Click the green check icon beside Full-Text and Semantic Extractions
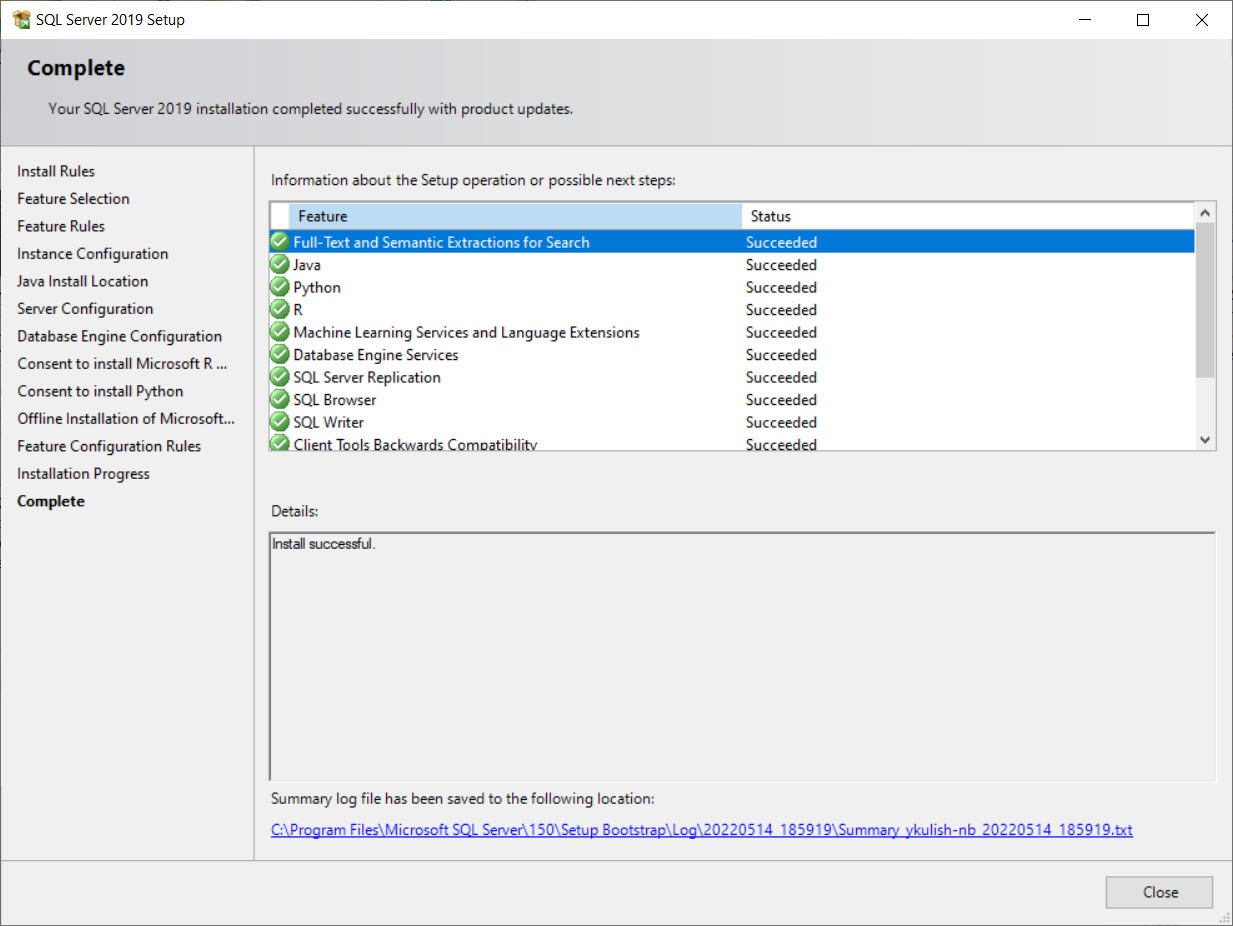The height and width of the screenshot is (926, 1233). coord(280,242)
